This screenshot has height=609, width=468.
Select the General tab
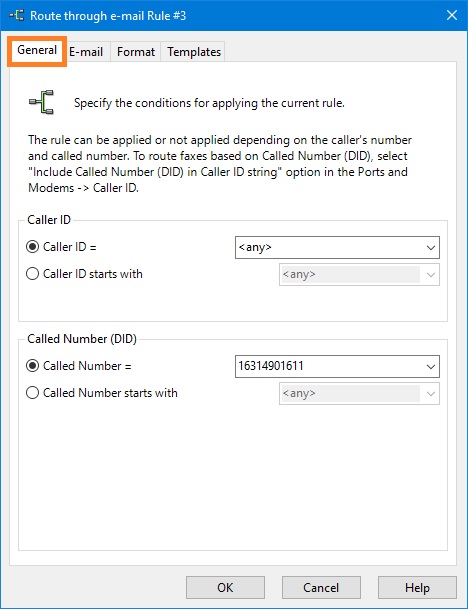point(37,50)
